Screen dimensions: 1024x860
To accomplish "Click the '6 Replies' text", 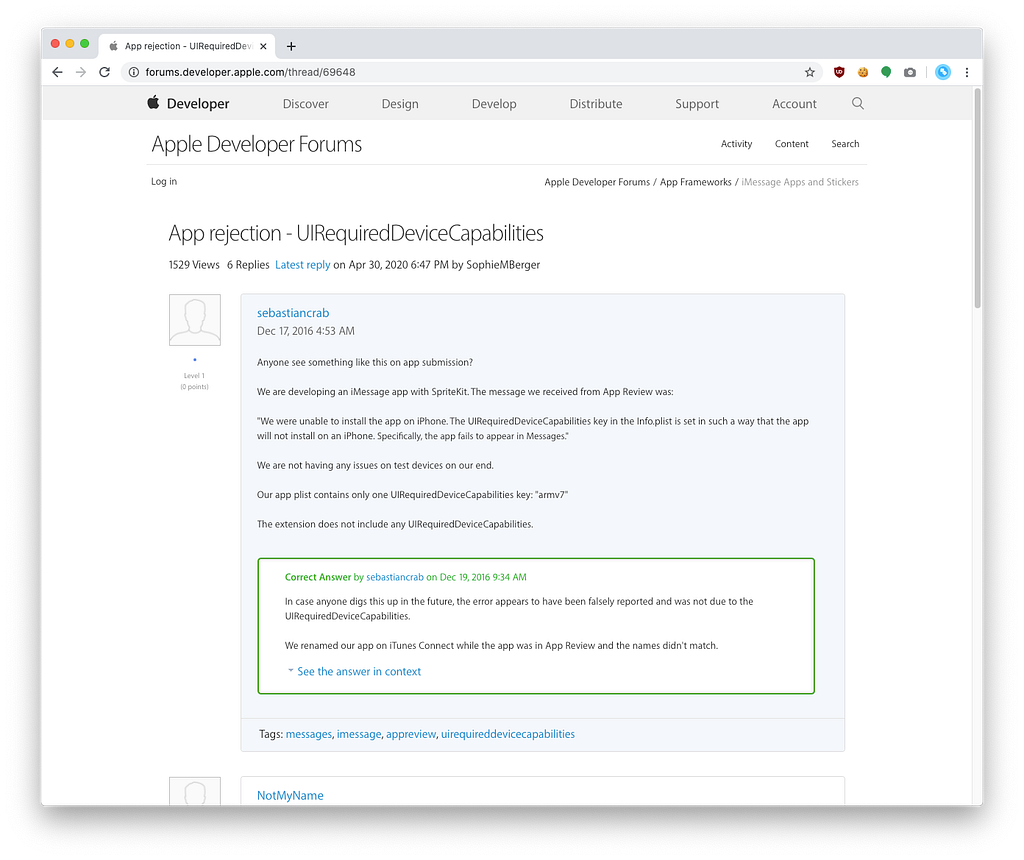I will tap(248, 264).
